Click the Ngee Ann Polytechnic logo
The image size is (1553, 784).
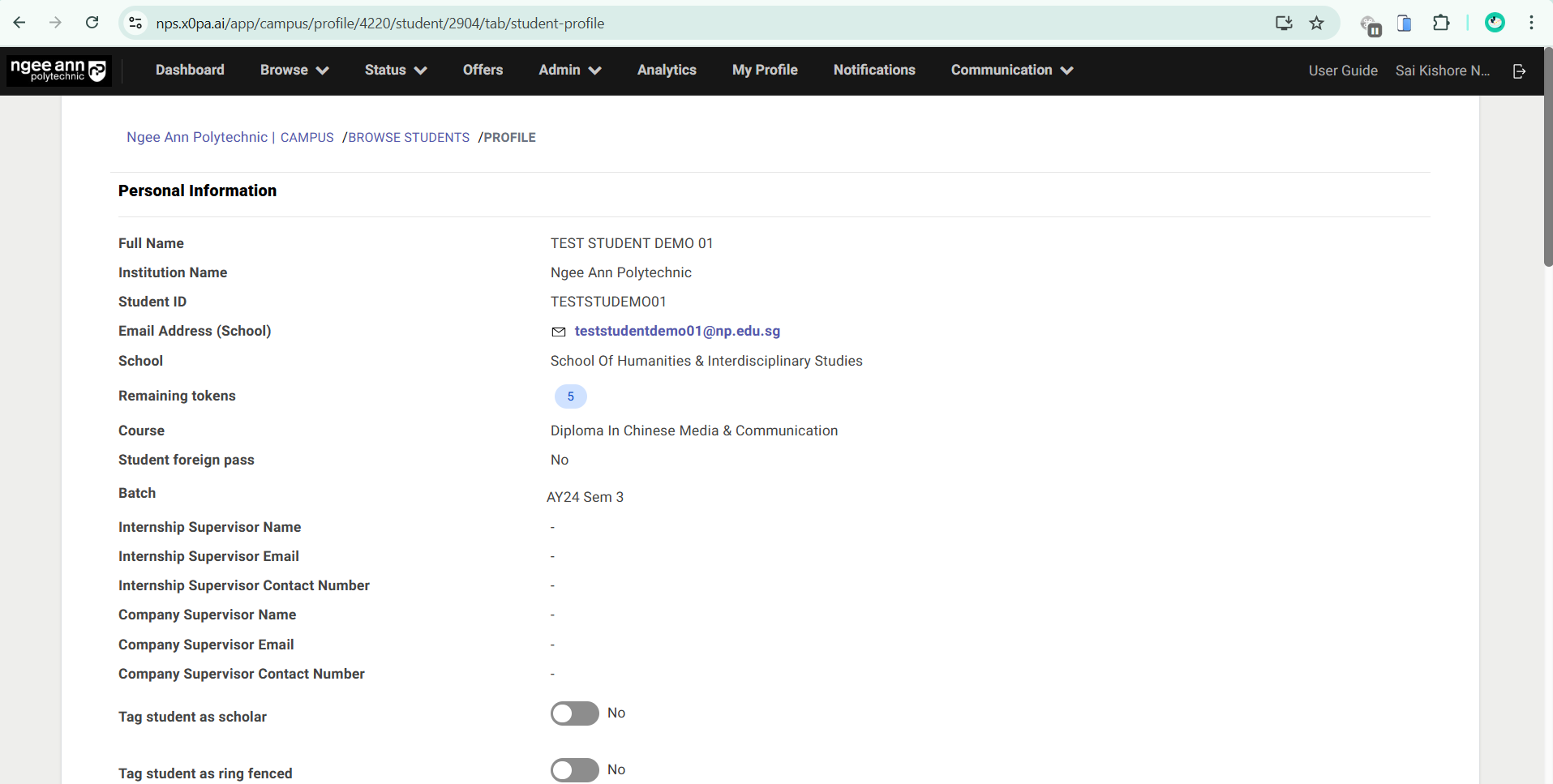[58, 71]
